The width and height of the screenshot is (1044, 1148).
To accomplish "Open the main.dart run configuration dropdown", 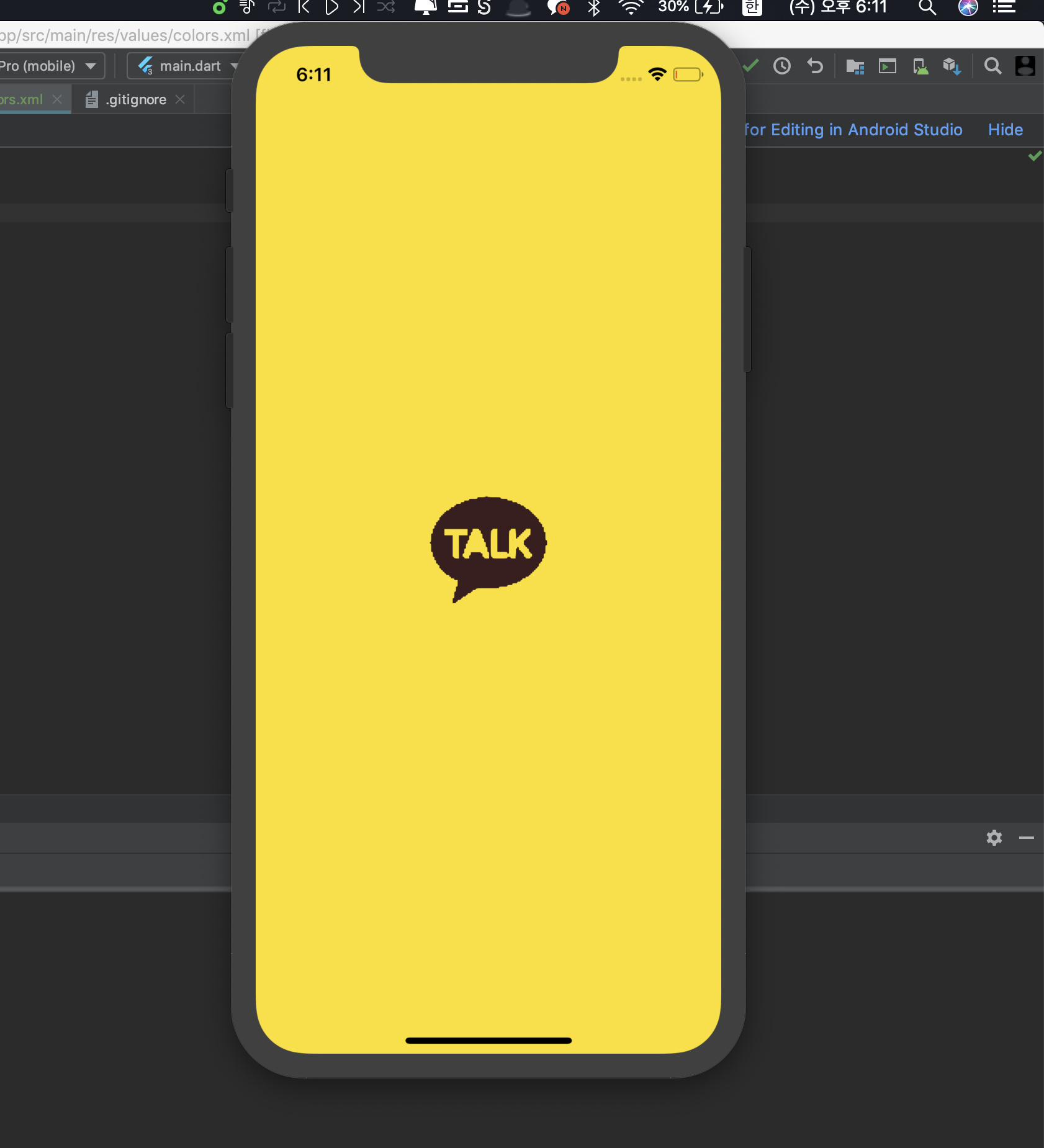I will click(184, 66).
